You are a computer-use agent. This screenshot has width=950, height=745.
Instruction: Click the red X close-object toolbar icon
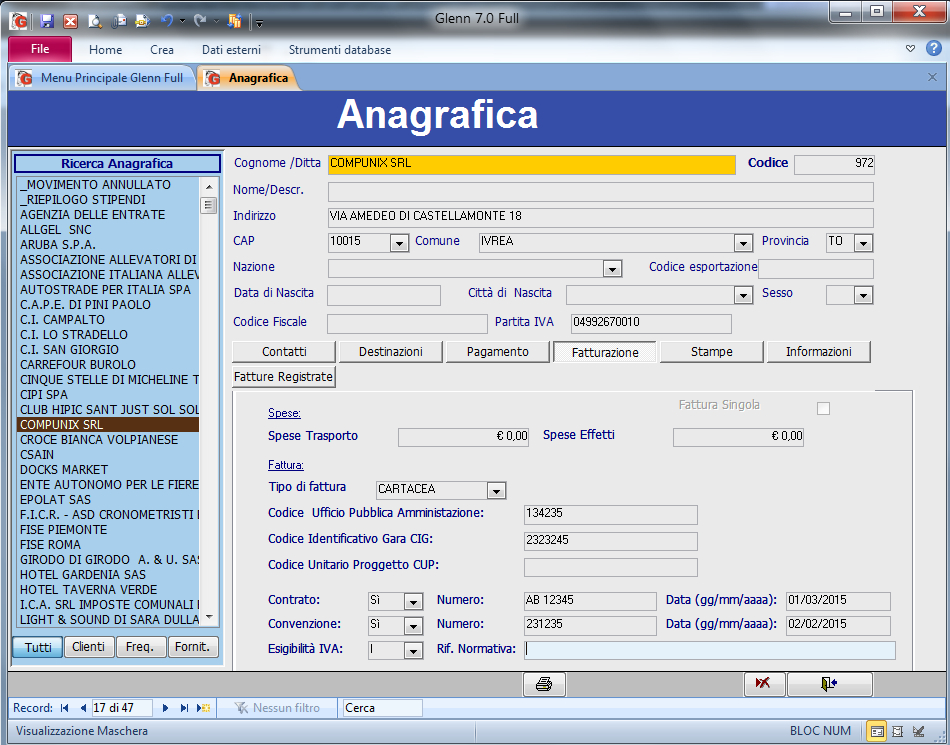tap(70, 21)
